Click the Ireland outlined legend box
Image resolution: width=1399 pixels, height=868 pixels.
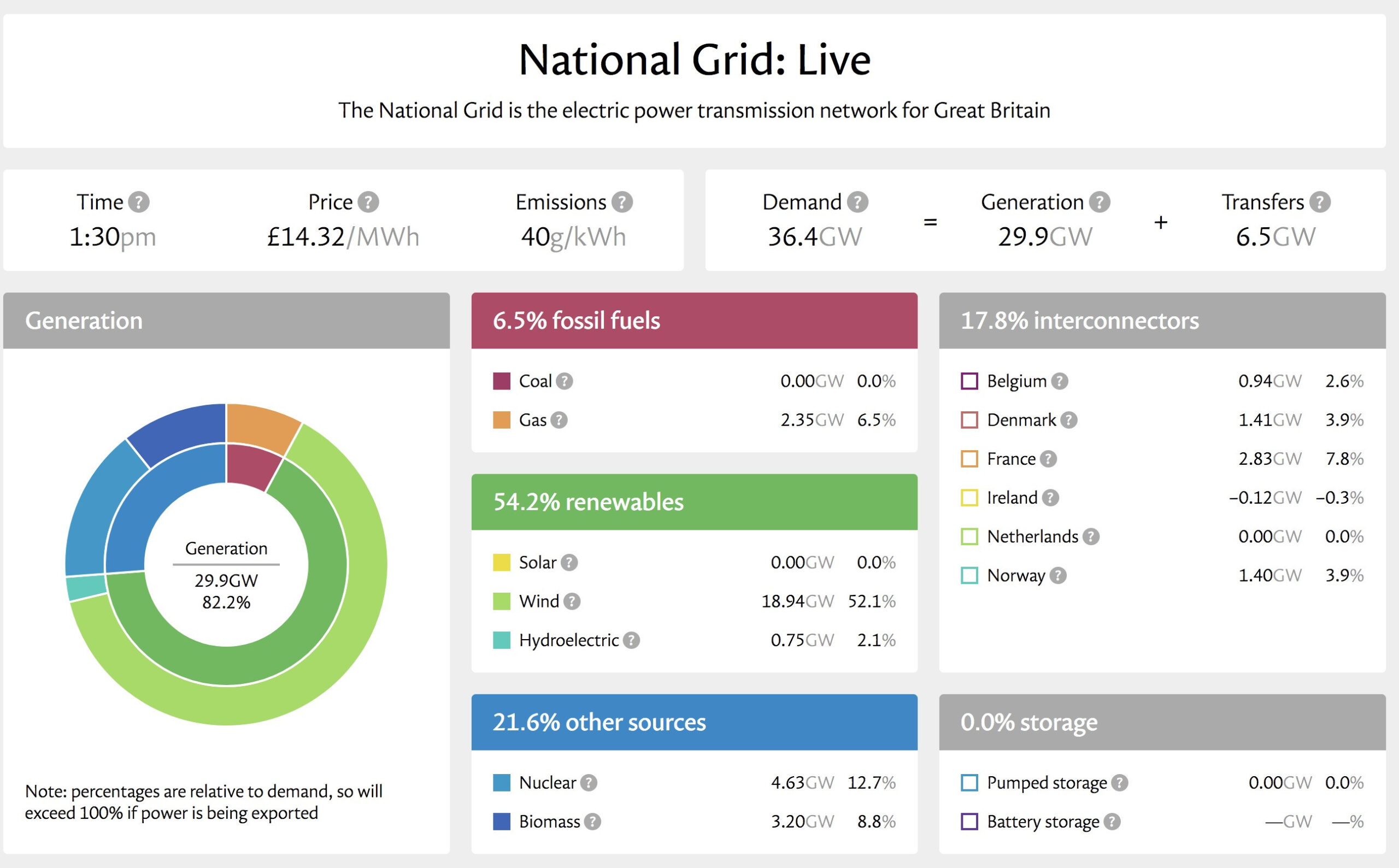point(969,498)
